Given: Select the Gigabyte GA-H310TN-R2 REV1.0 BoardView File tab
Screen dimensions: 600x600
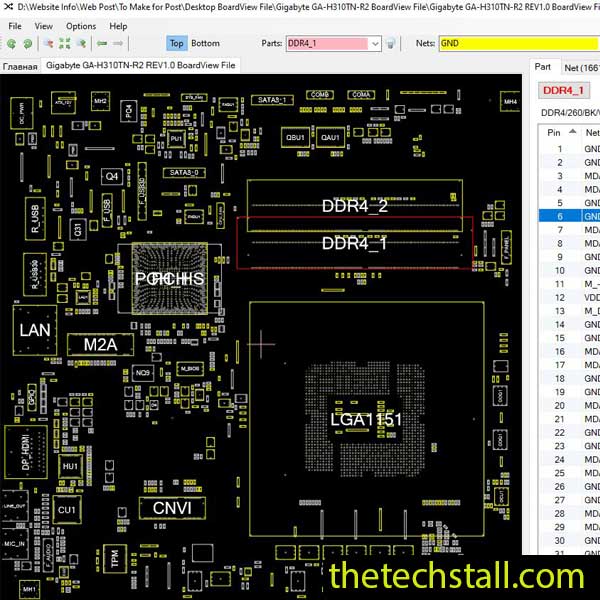Looking at the screenshot, I should [140, 65].
